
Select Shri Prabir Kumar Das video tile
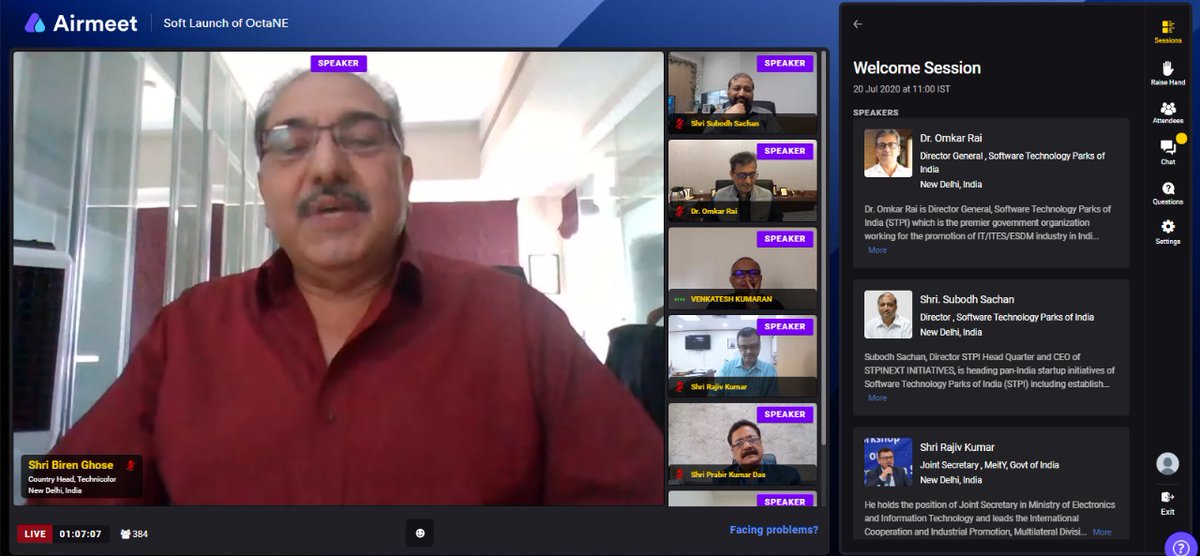(x=742, y=443)
